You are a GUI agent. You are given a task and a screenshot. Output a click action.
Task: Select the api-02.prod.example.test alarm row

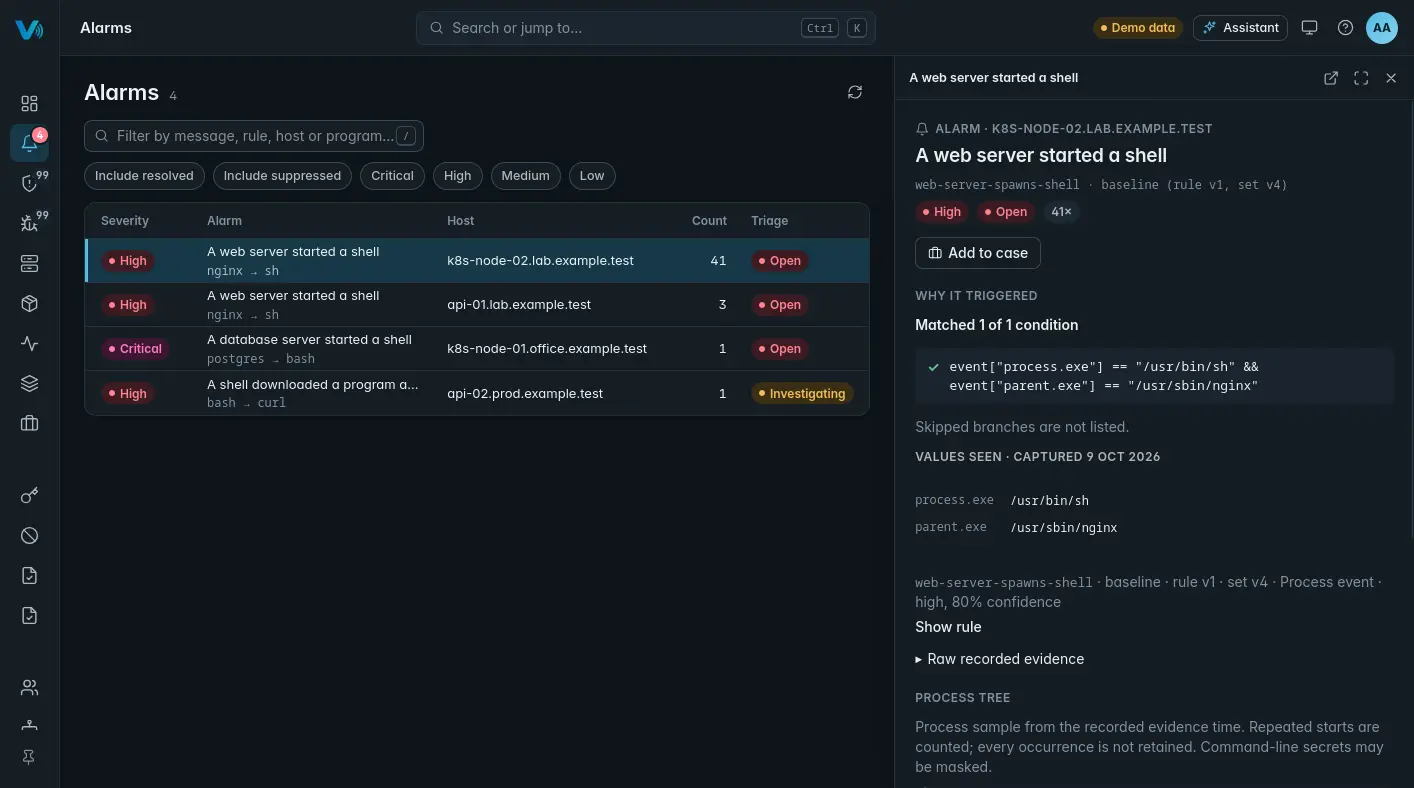tap(477, 393)
